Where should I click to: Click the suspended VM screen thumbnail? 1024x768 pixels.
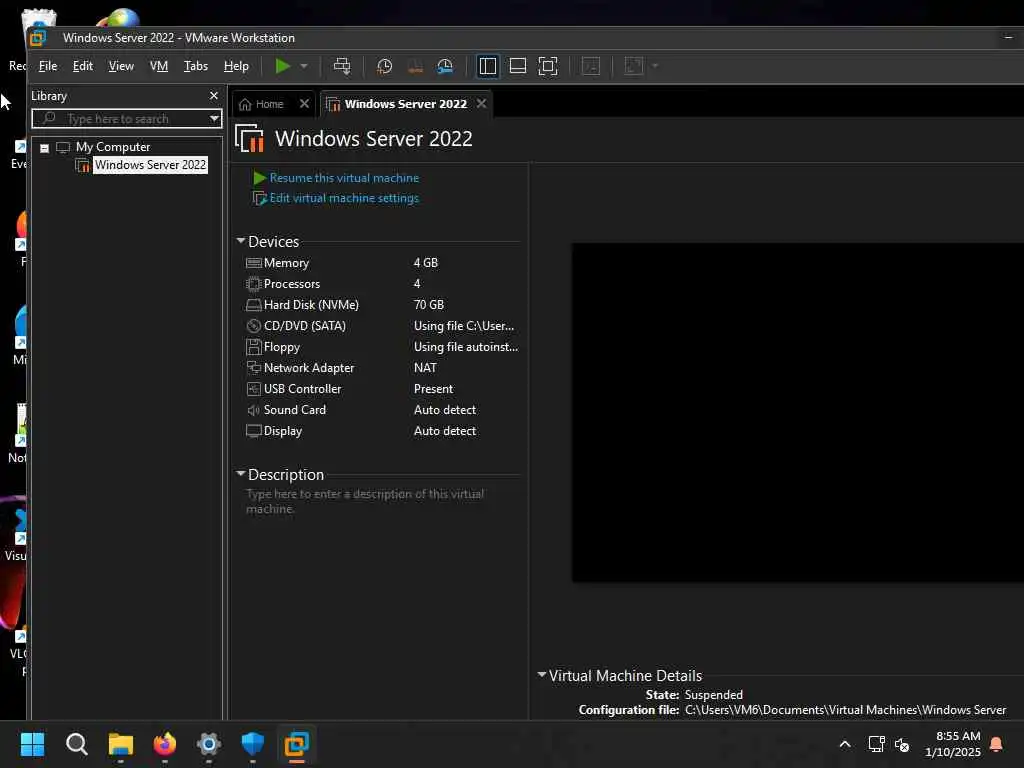pyautogui.click(x=797, y=412)
